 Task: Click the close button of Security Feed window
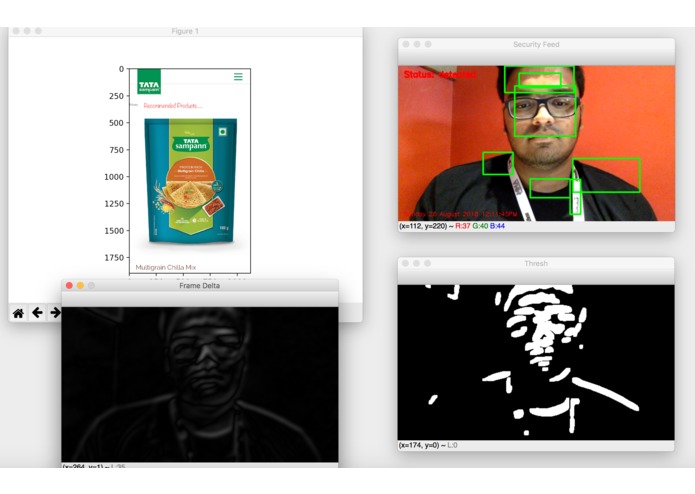(x=406, y=44)
